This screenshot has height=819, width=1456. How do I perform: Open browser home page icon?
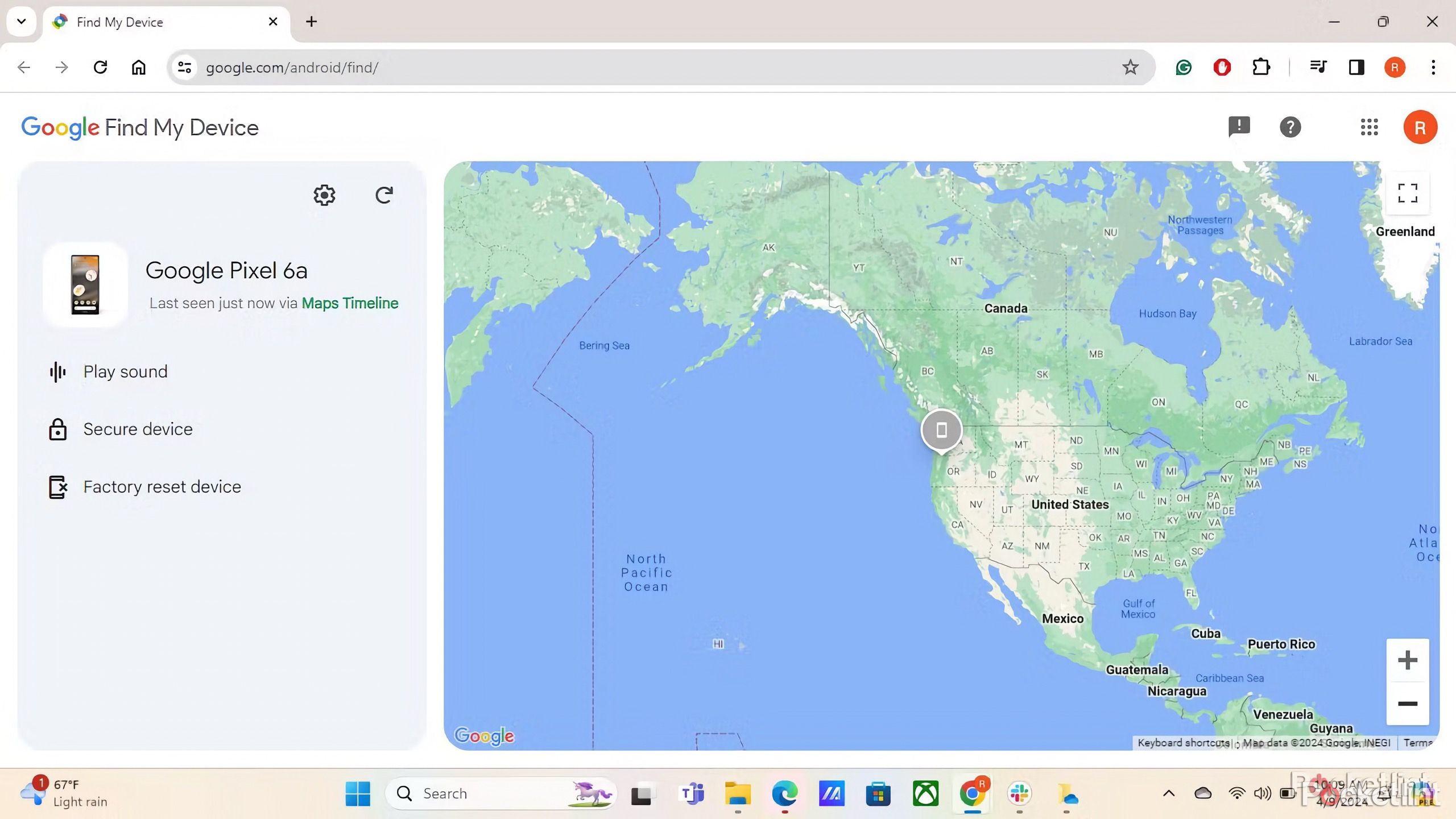coord(138,67)
